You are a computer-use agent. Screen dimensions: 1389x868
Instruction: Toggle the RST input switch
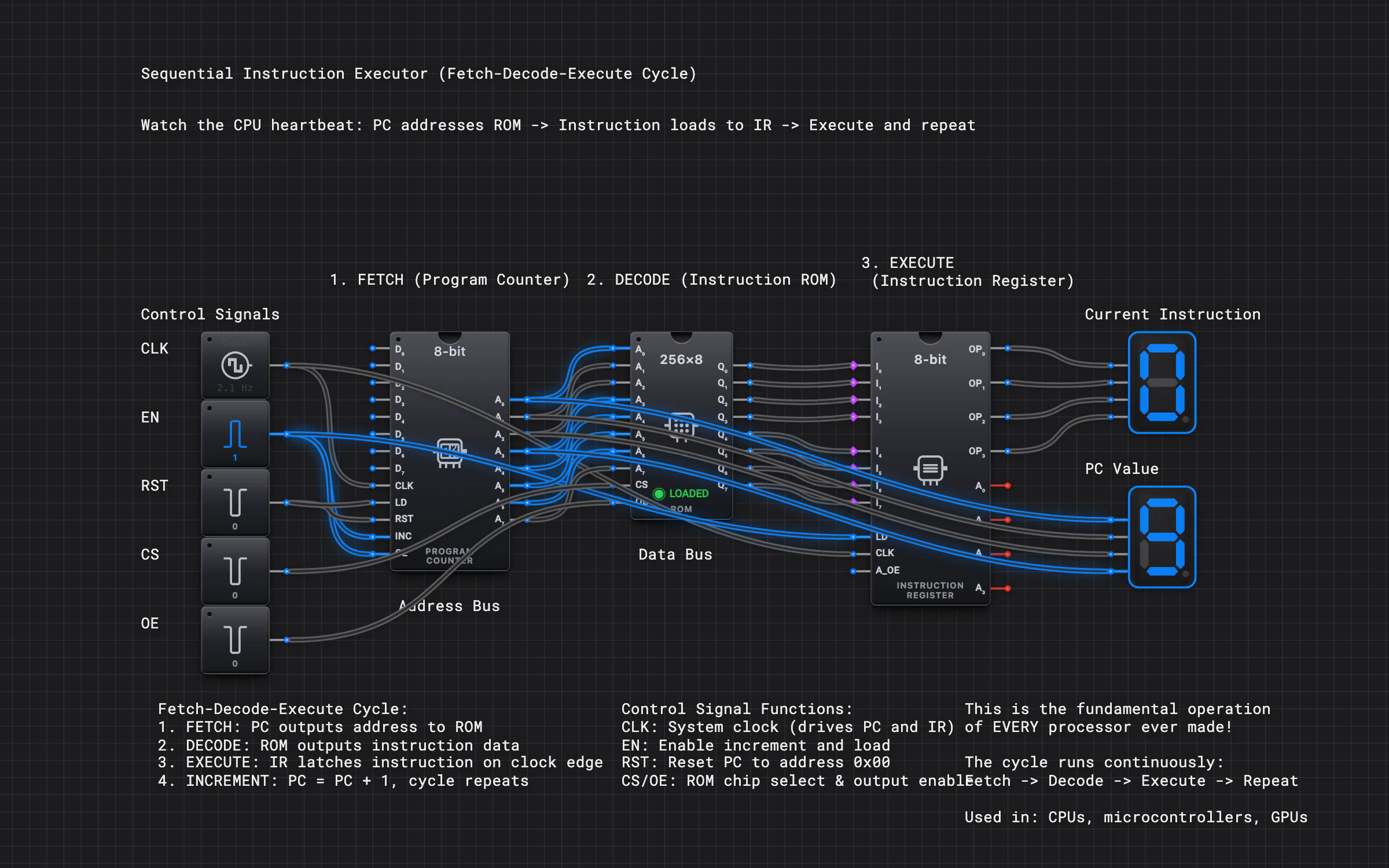click(235, 502)
